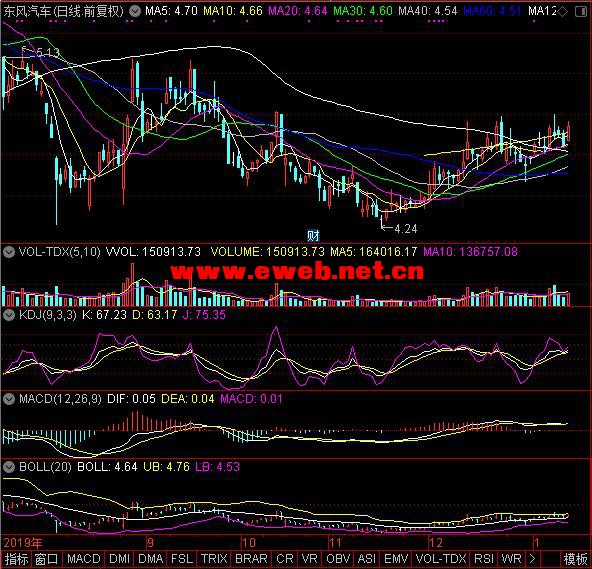Switch to the RSI indicator tab
This screenshot has width=592, height=569.
point(484,559)
